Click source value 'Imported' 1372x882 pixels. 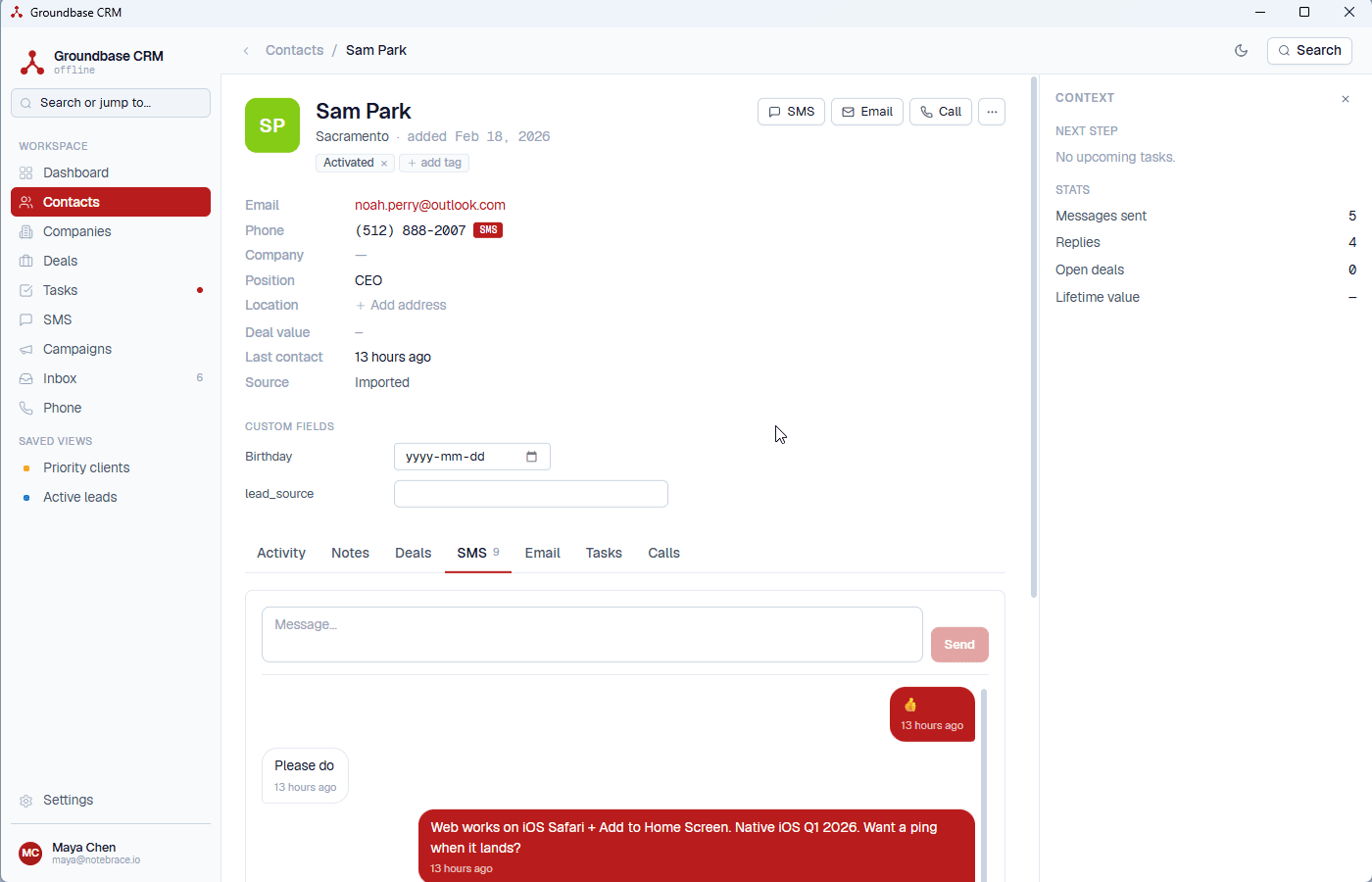(382, 382)
